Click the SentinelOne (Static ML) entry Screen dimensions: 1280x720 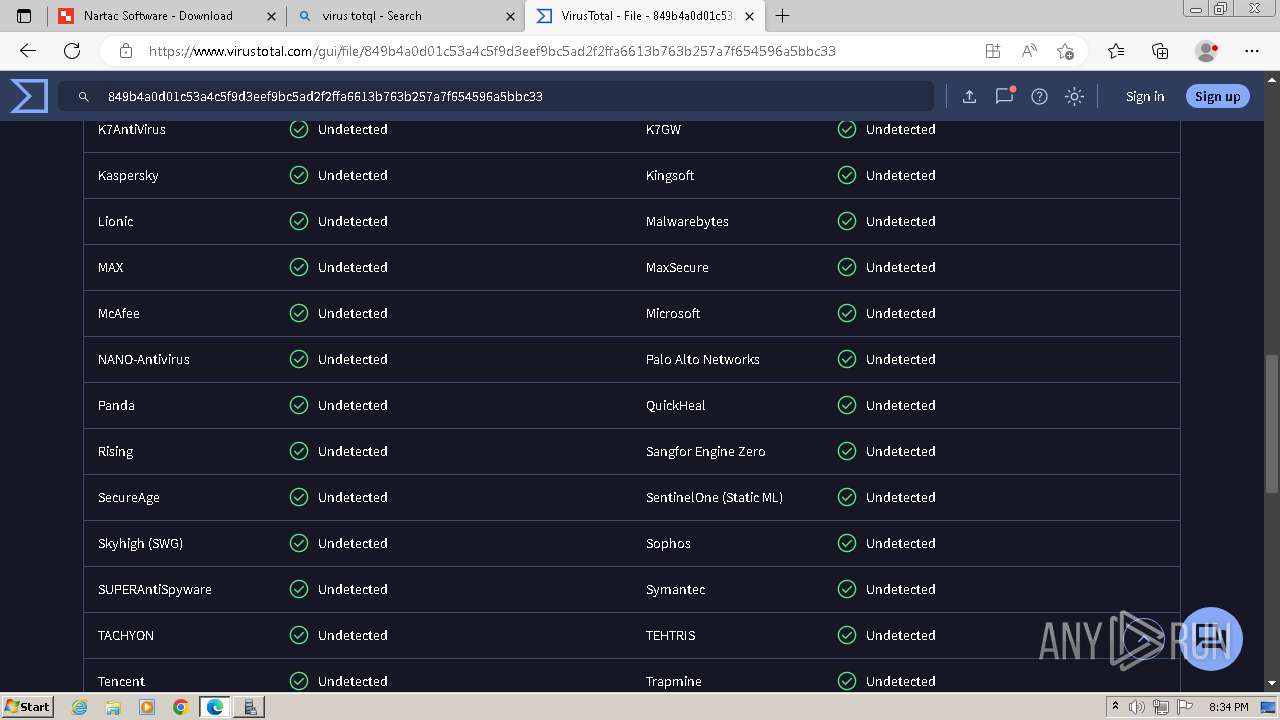point(714,497)
